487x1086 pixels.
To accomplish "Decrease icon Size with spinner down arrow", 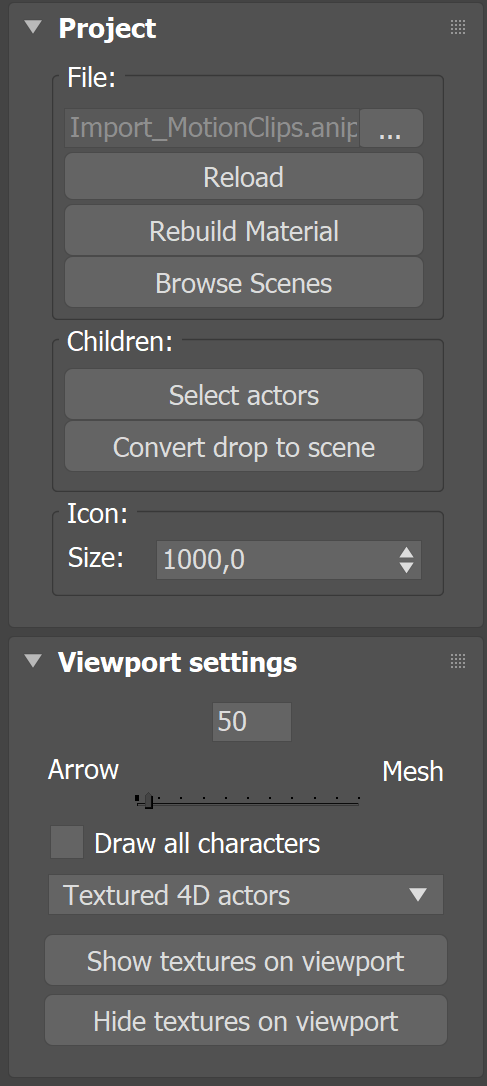I will [407, 567].
